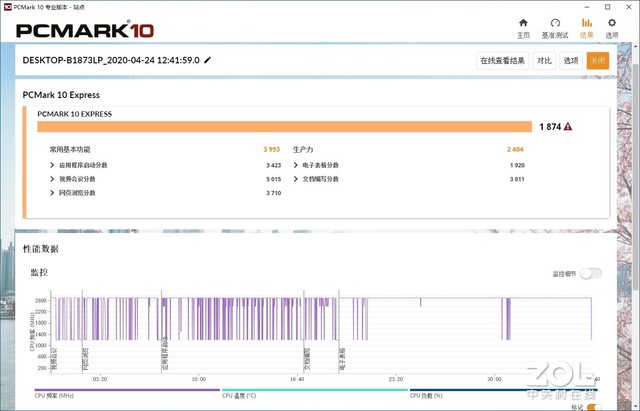Click the red warning triangle beside score 1874

pyautogui.click(x=568, y=127)
